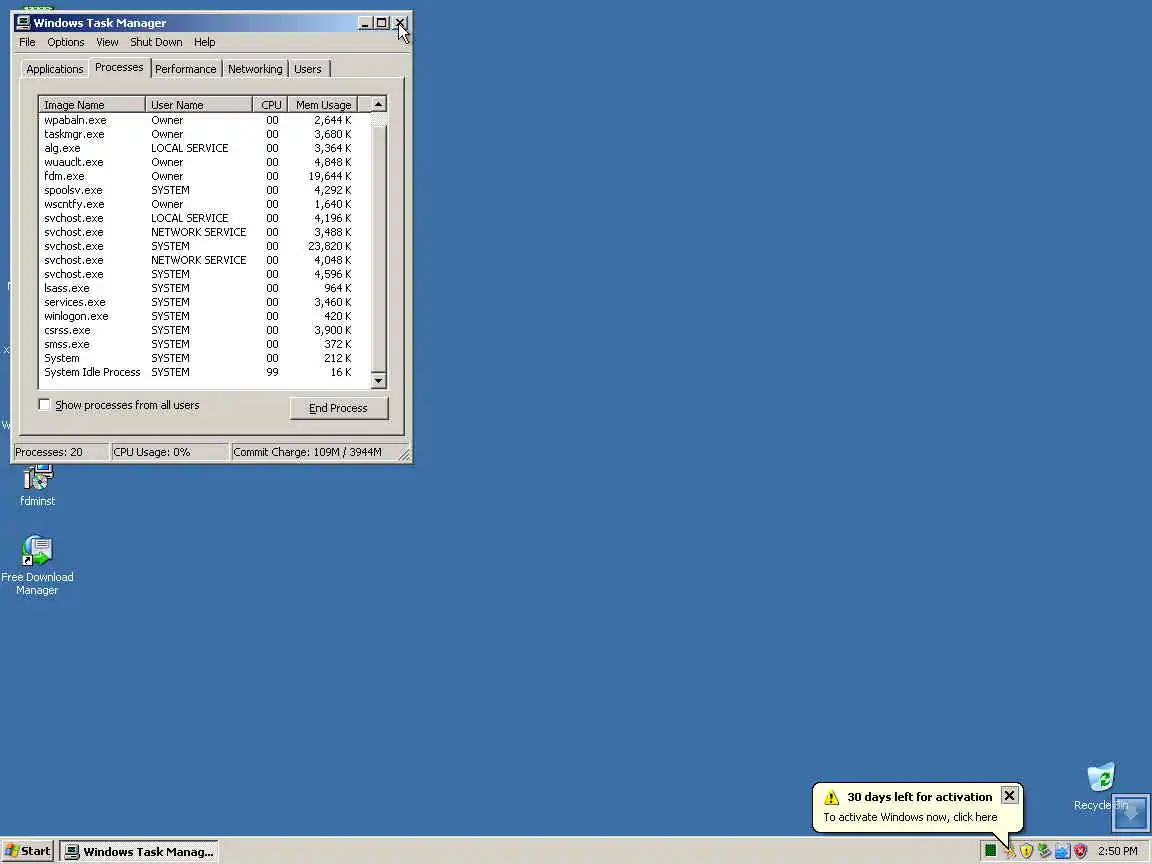Image resolution: width=1152 pixels, height=864 pixels.
Task: Click the process list scroll up arrow
Action: (x=378, y=104)
